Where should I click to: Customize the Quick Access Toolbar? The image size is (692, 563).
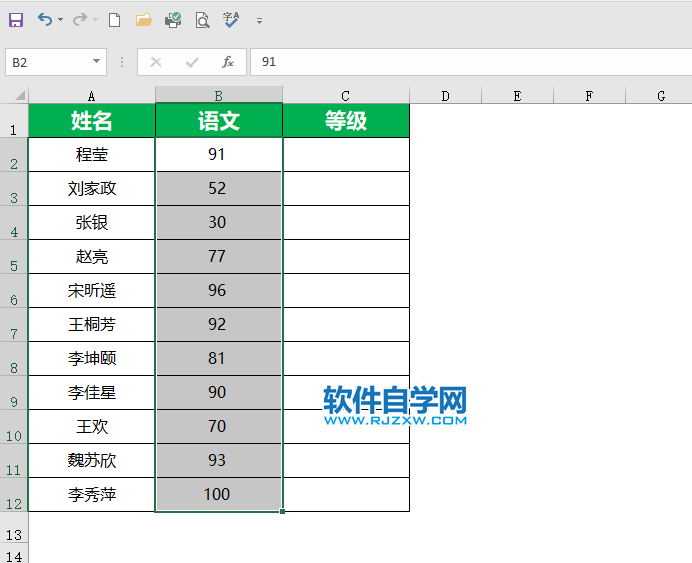point(260,21)
